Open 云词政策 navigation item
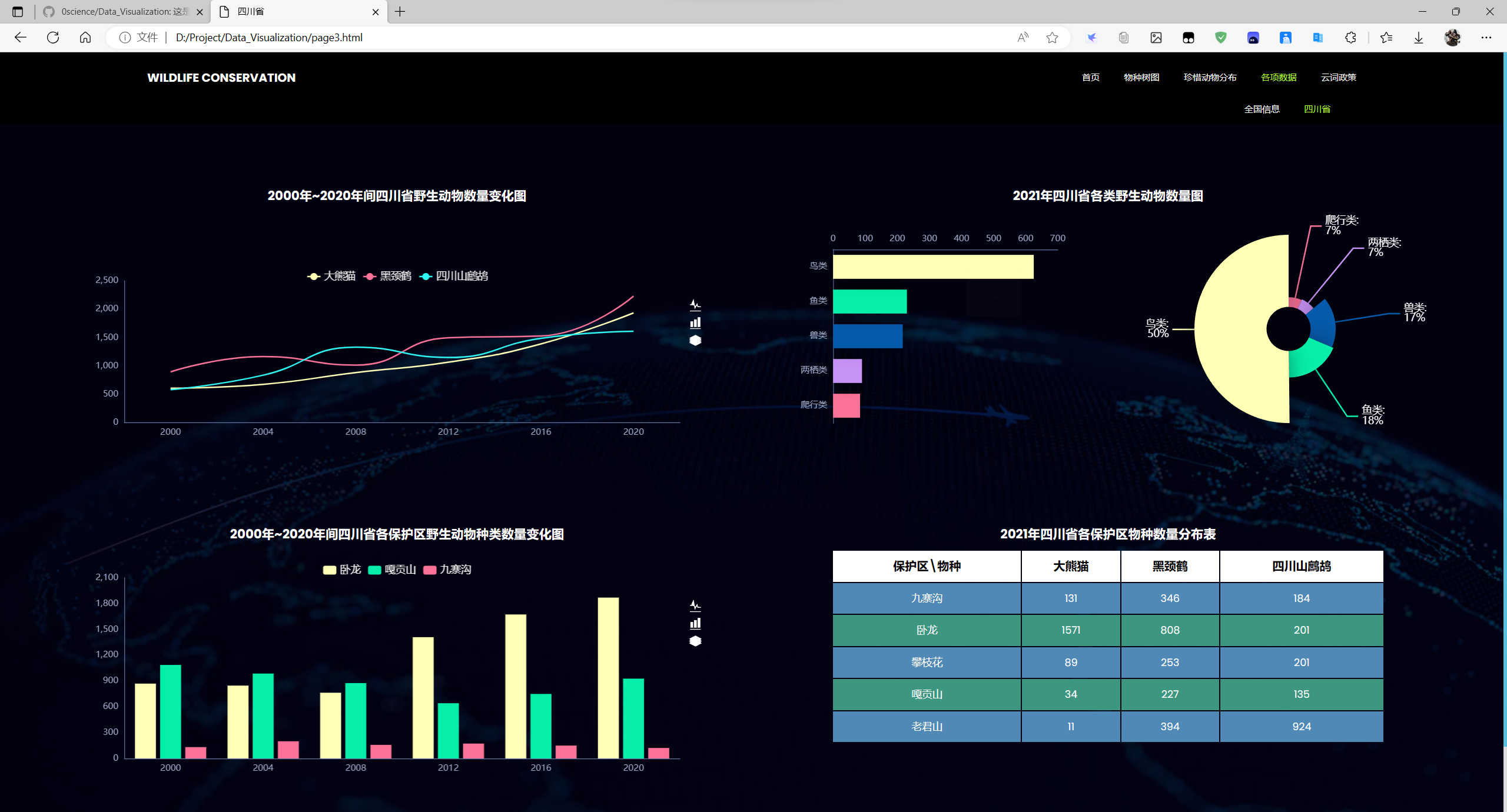 (1339, 78)
